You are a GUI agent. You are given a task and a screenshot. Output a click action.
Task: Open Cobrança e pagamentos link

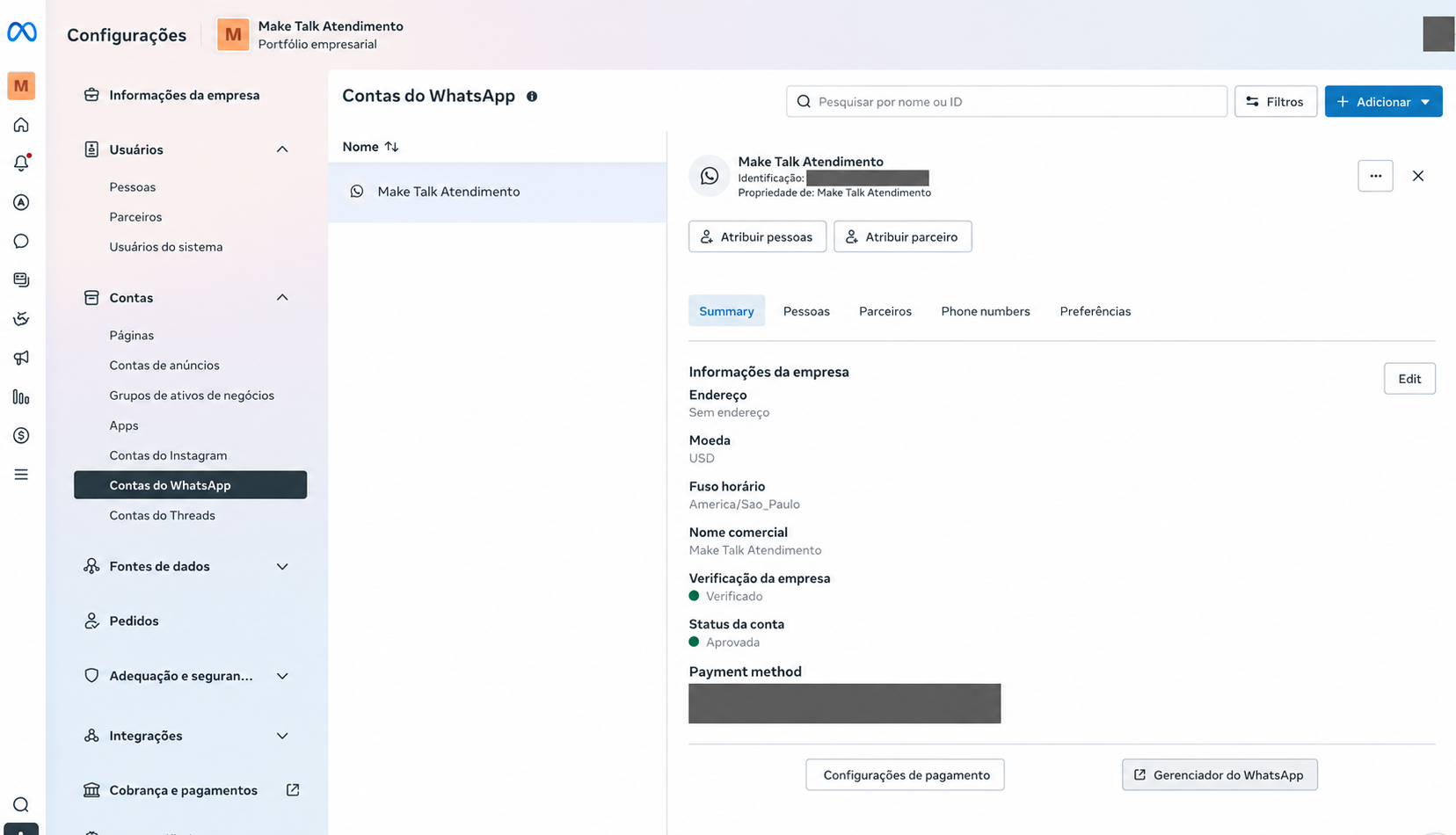(192, 790)
